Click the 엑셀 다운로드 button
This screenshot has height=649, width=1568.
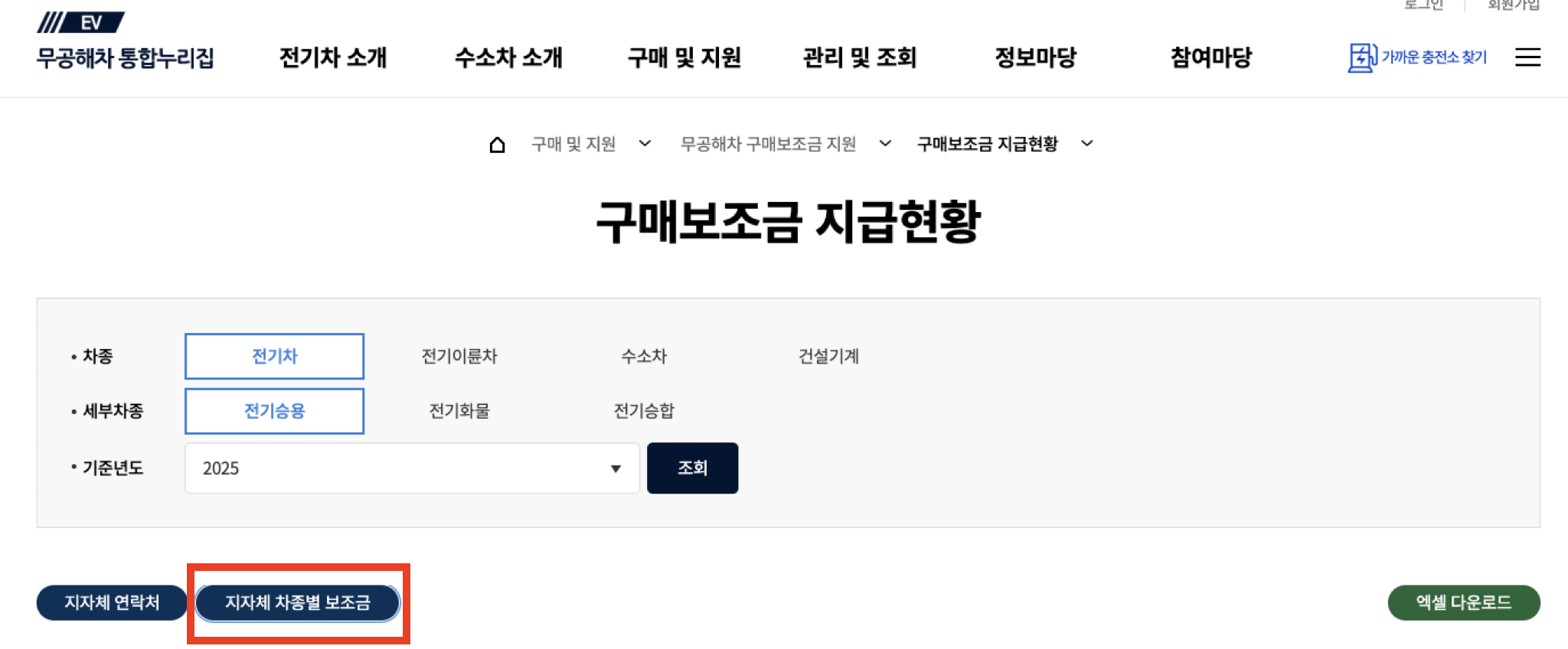(x=1464, y=603)
